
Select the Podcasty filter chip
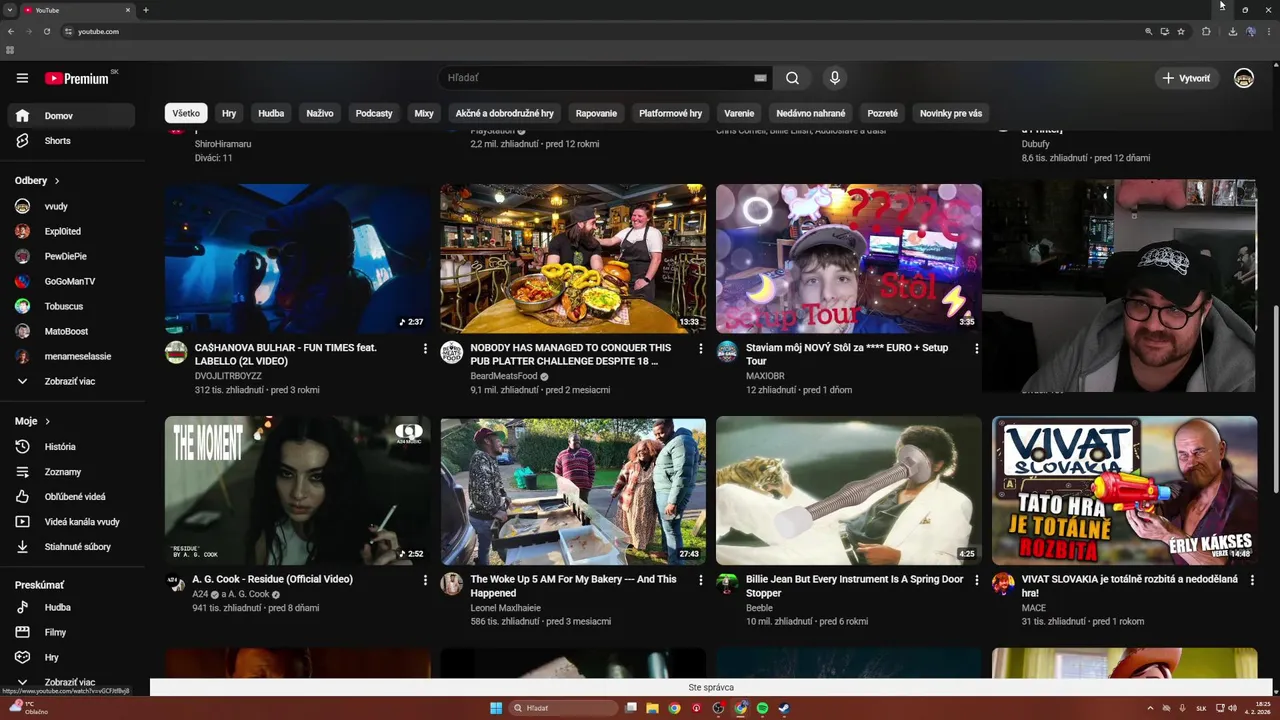coord(374,114)
